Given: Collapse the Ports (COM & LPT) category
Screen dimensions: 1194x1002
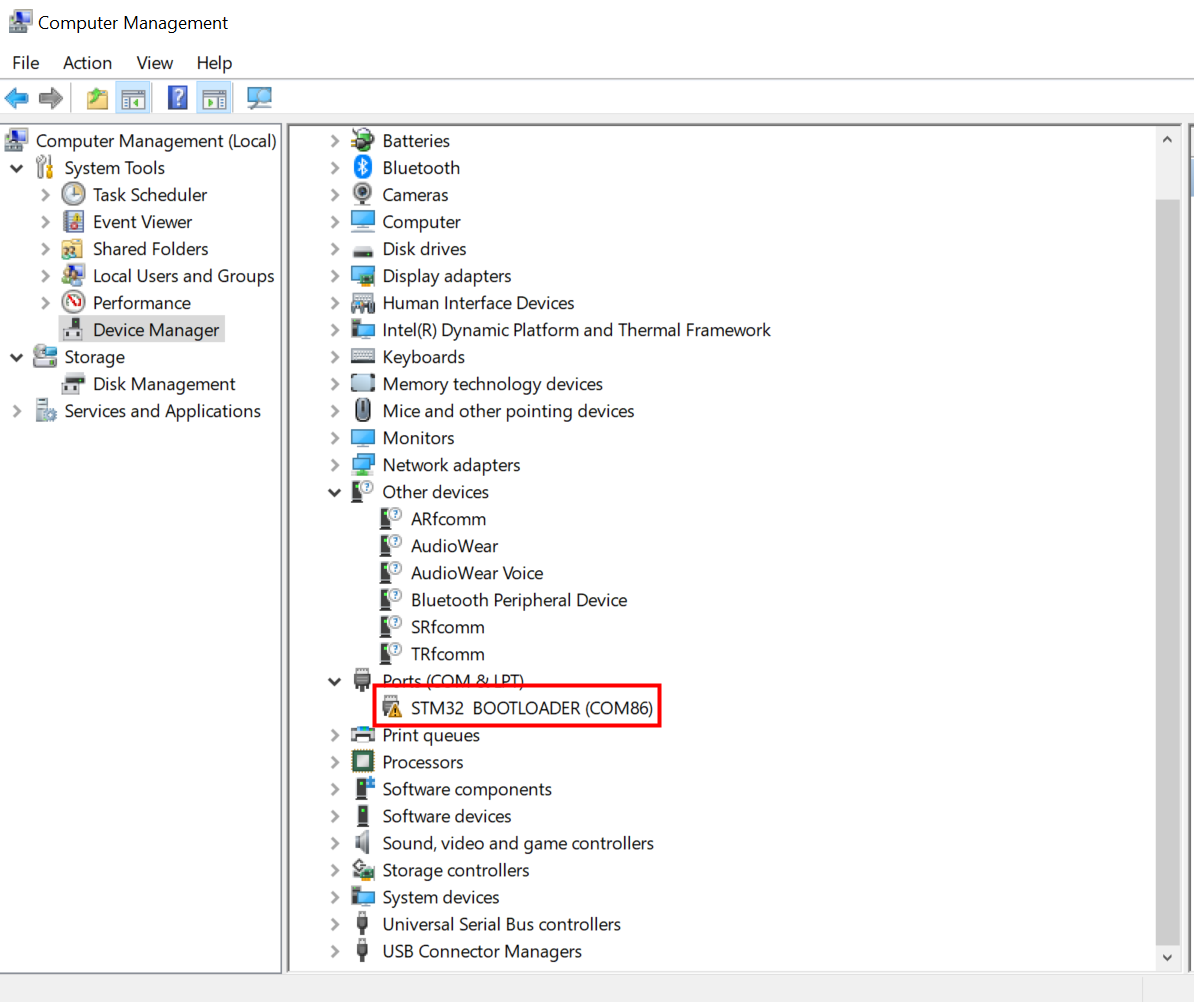Looking at the screenshot, I should [334, 681].
